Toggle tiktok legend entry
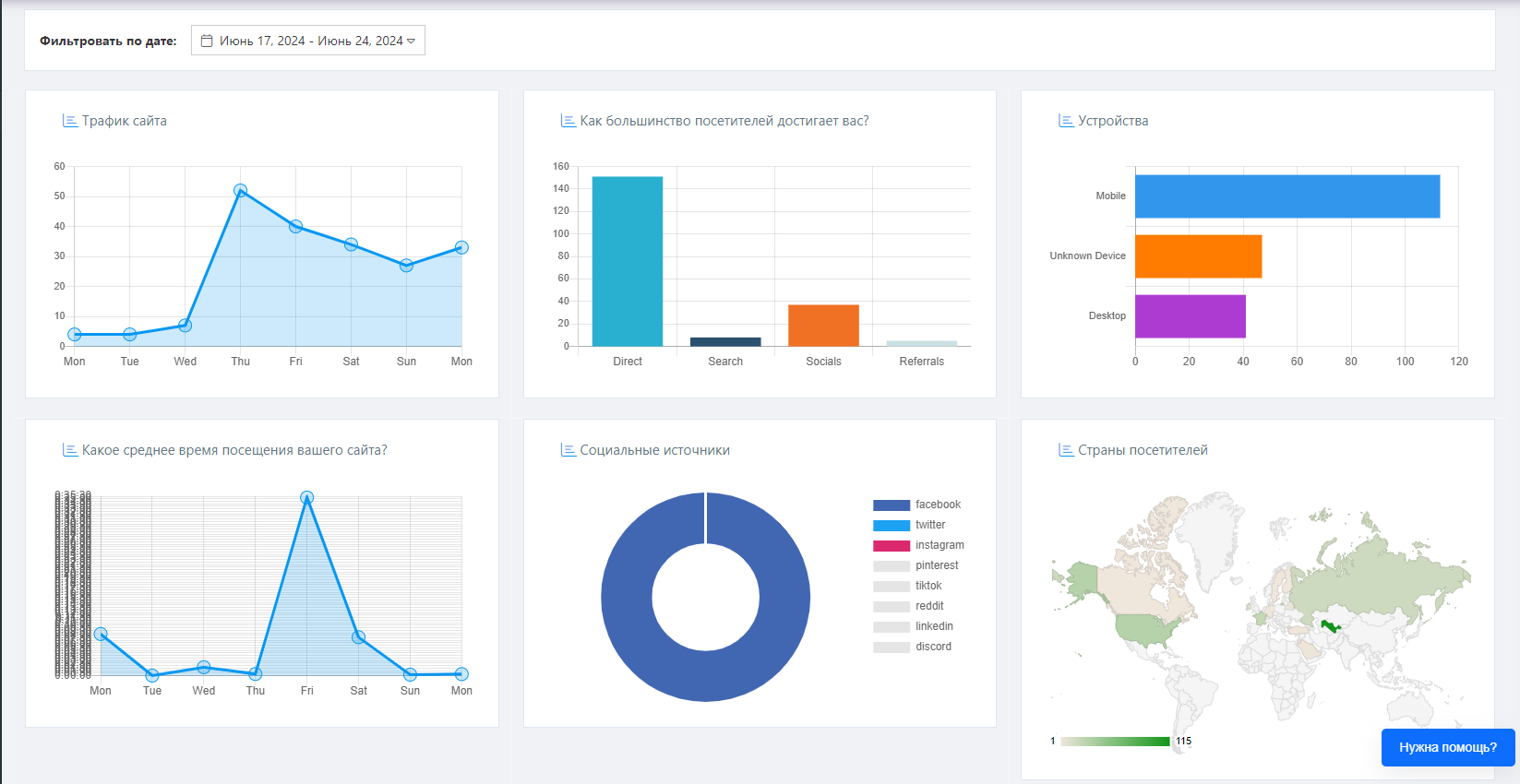1520x784 pixels. click(x=907, y=586)
